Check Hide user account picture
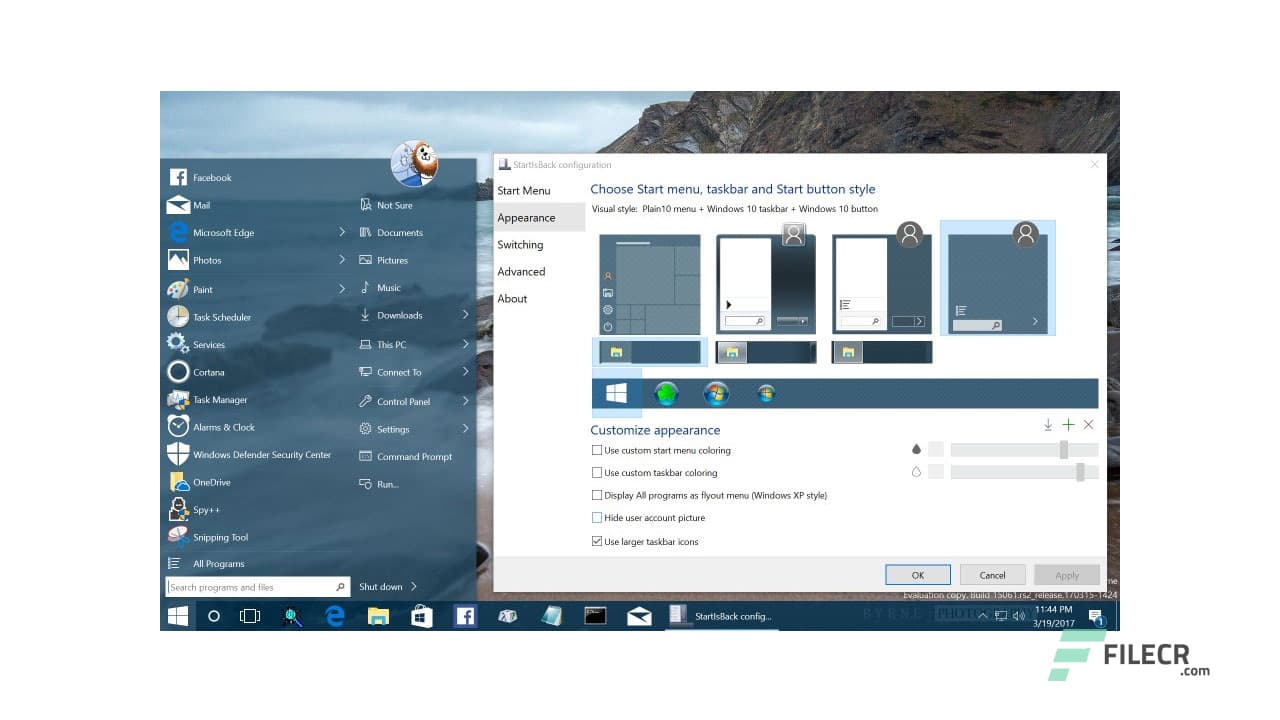1280x720 pixels. 597,518
